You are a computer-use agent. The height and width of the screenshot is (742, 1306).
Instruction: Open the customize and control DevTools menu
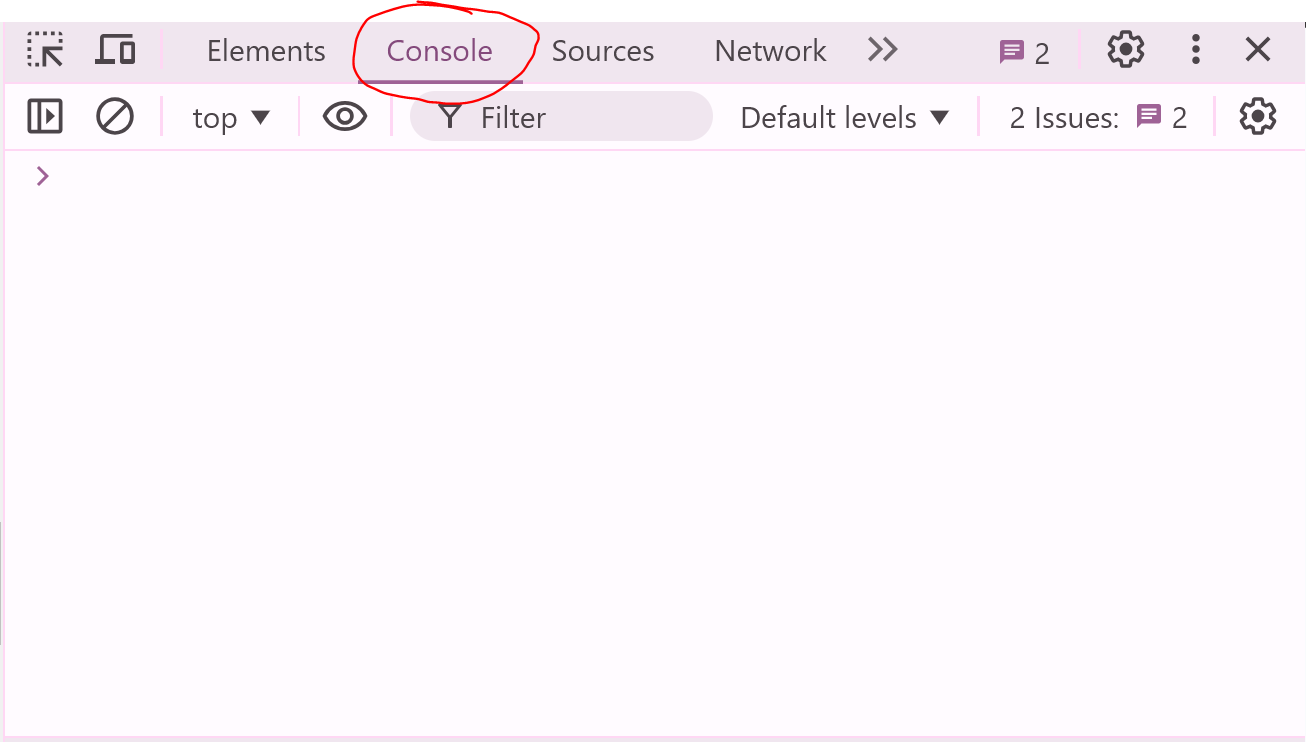click(x=1195, y=49)
